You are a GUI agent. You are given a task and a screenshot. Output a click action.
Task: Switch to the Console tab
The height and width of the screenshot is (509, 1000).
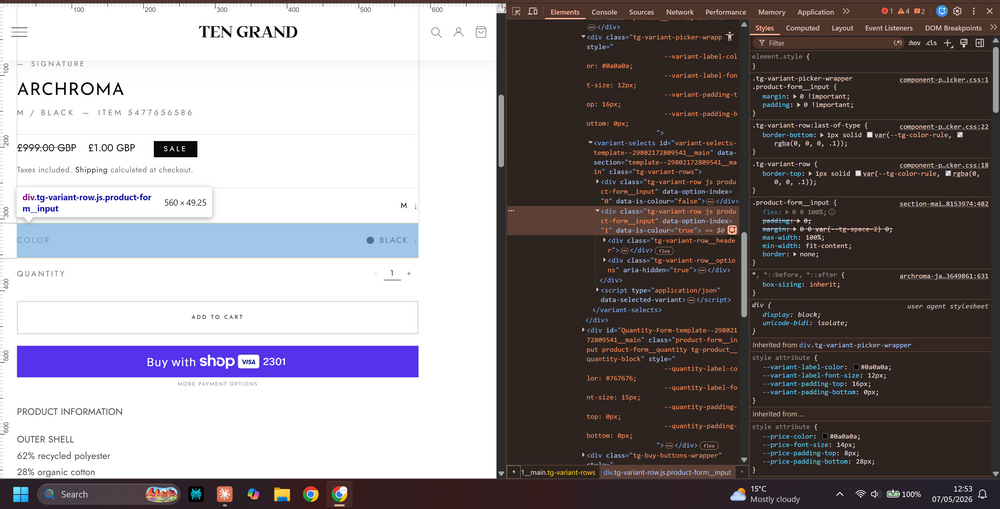click(604, 12)
